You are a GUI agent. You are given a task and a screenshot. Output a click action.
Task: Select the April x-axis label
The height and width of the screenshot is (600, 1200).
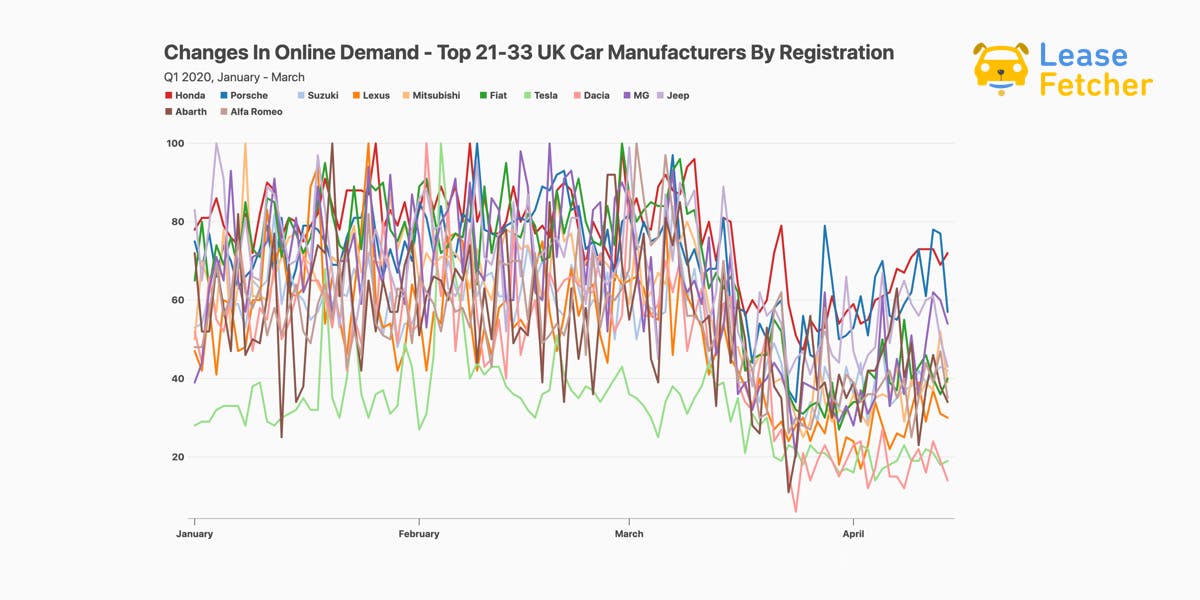point(853,534)
